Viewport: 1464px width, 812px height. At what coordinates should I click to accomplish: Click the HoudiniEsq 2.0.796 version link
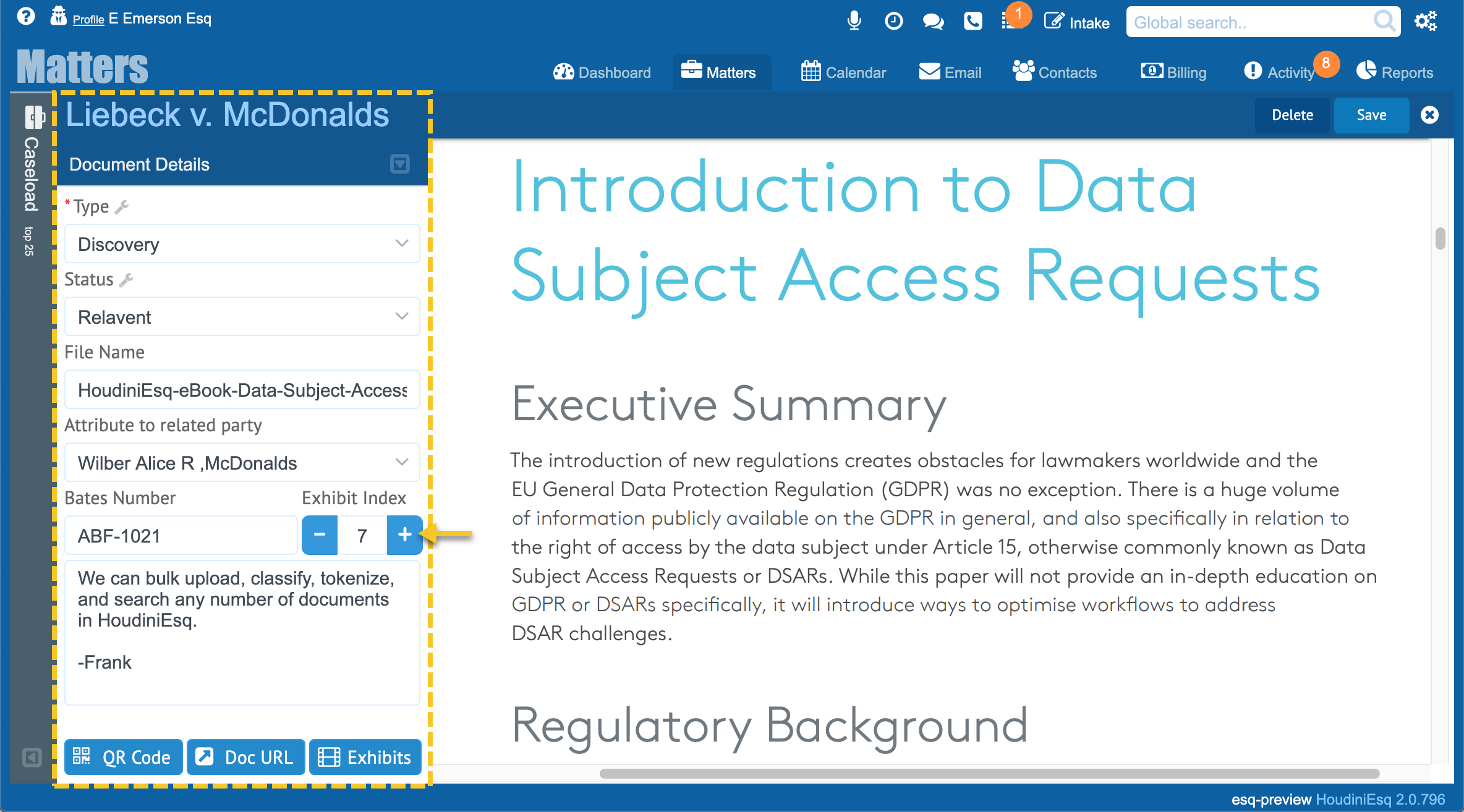pyautogui.click(x=1380, y=800)
